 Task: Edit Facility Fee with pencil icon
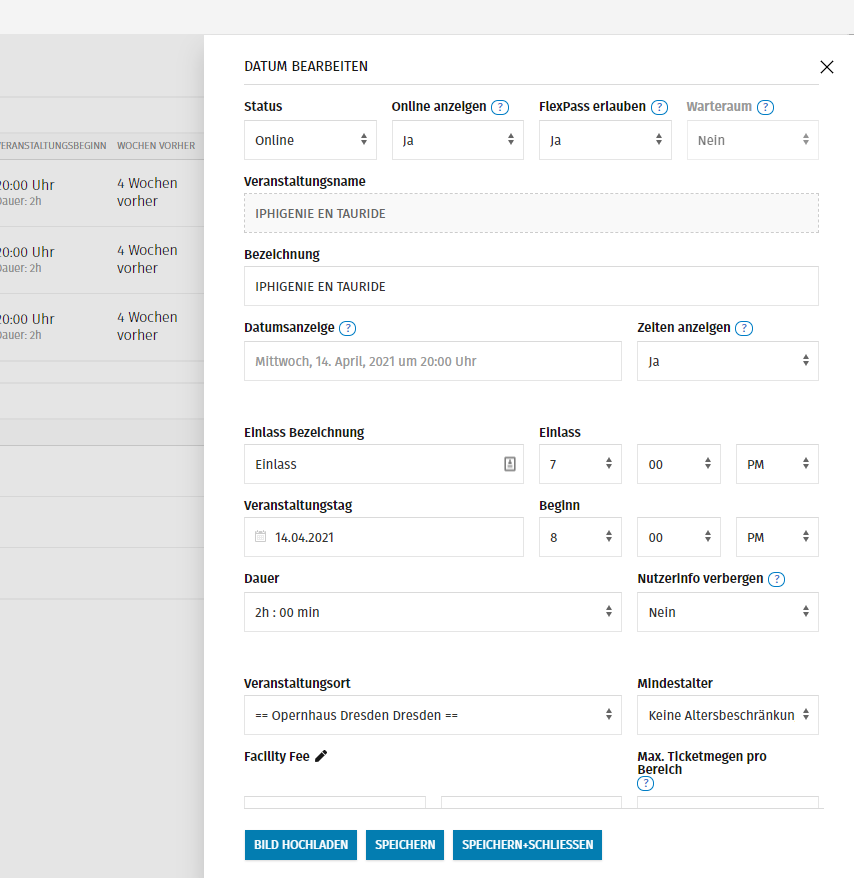321,757
